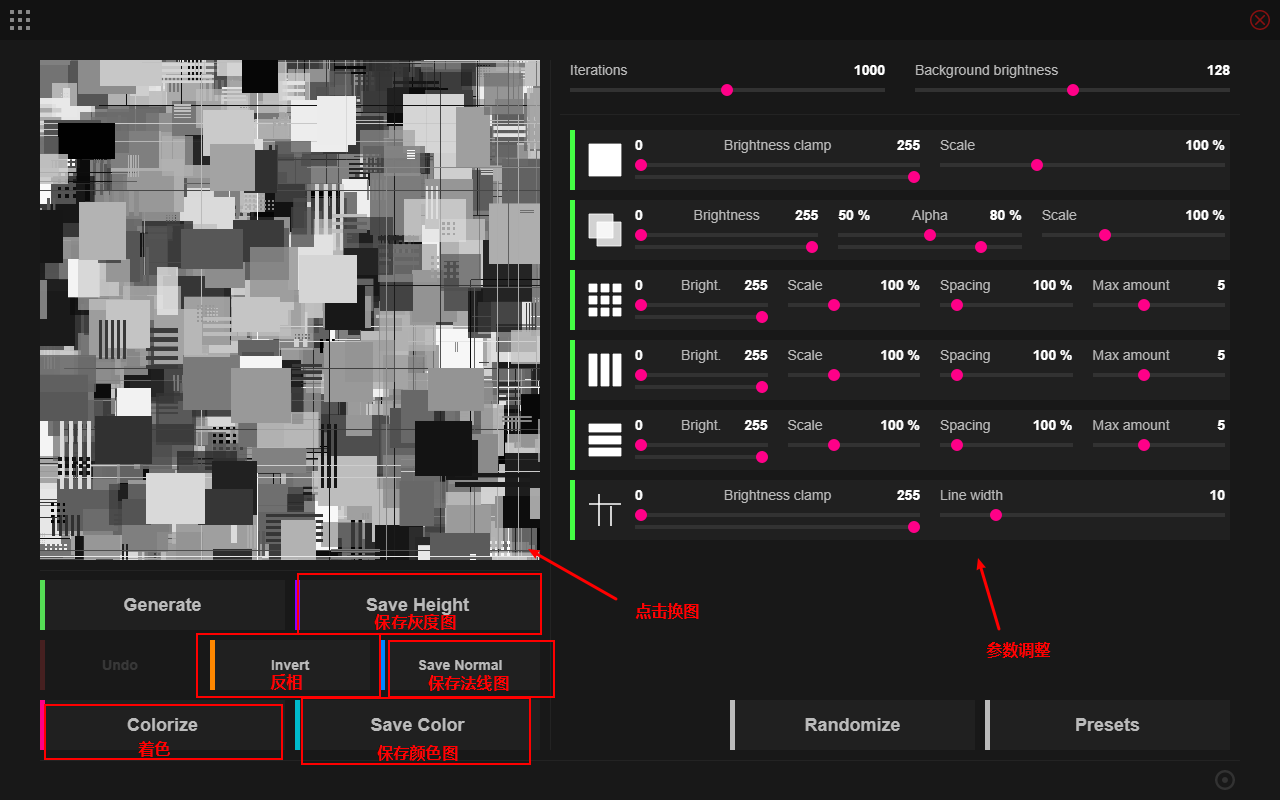Click the 3x3 grid pattern icon
This screenshot has height=800, width=1280.
(604, 300)
